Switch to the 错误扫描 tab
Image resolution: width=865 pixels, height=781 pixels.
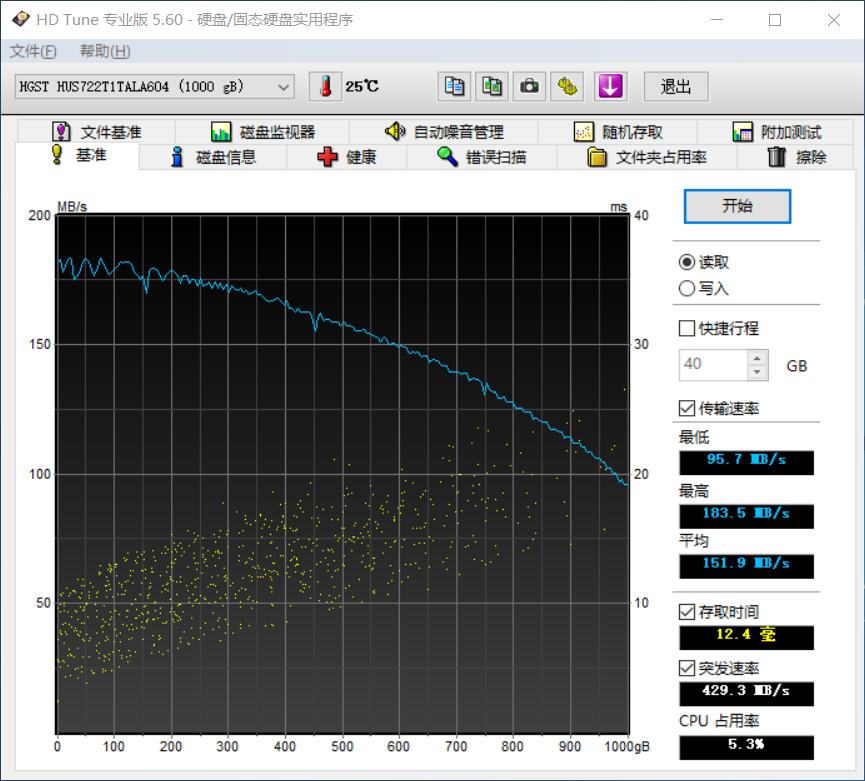(482, 157)
